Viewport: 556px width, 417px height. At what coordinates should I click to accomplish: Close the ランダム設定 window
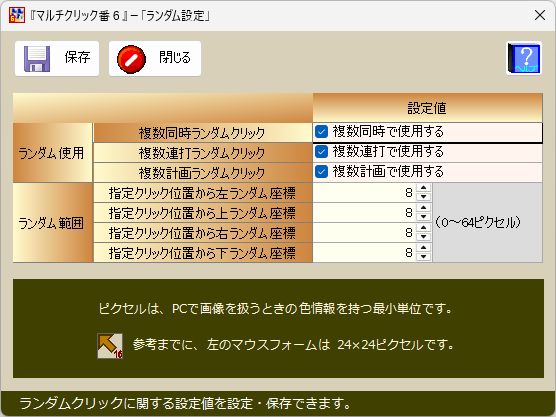[540, 15]
